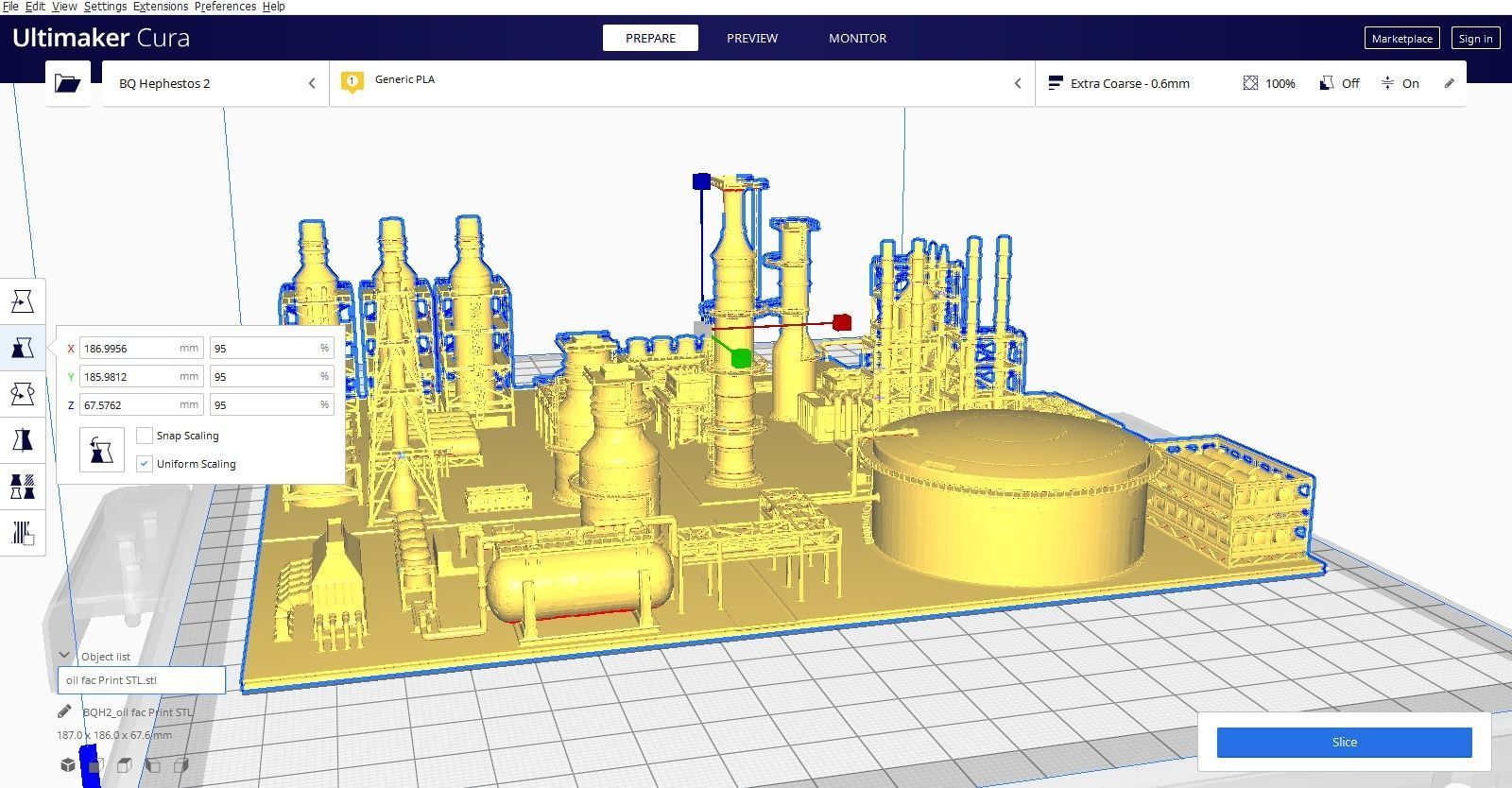The width and height of the screenshot is (1512, 788).
Task: Open the Settings menu
Action: point(105,7)
